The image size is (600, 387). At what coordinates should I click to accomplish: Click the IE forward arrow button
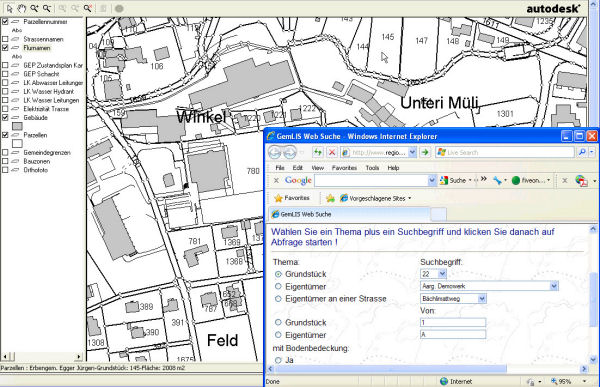coord(290,152)
